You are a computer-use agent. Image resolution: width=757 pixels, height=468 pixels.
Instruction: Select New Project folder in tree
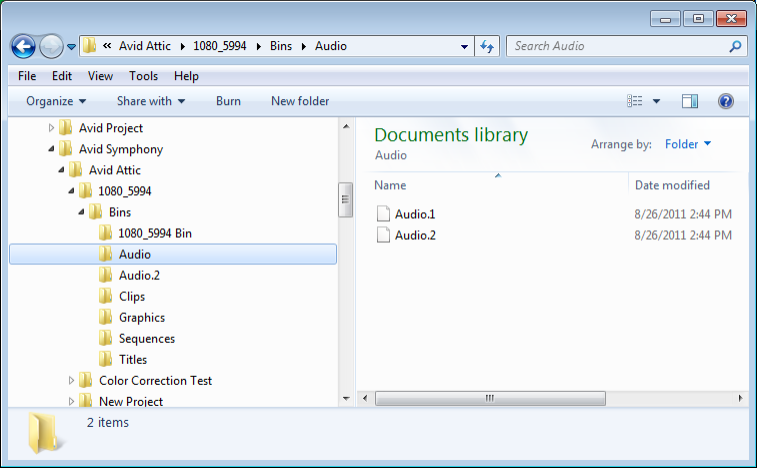[131, 401]
